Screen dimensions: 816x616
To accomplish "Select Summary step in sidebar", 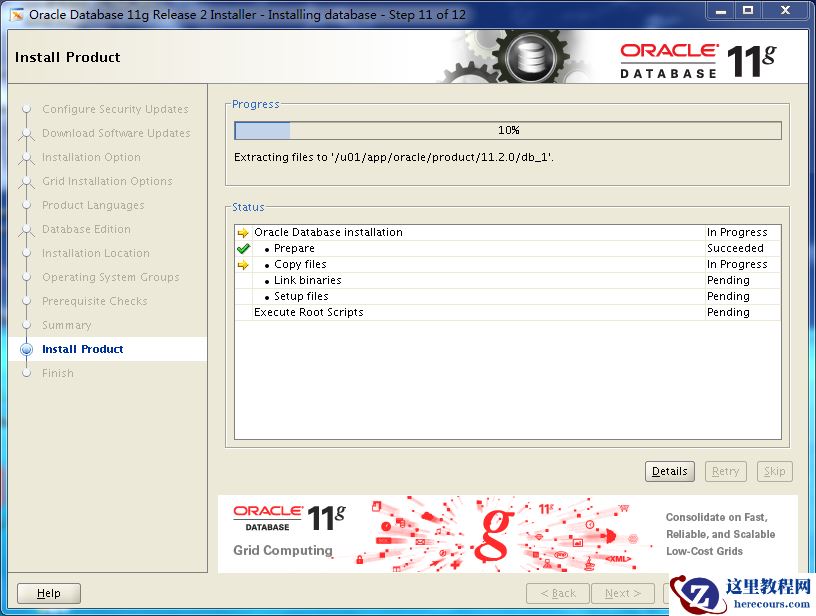I will point(67,325).
